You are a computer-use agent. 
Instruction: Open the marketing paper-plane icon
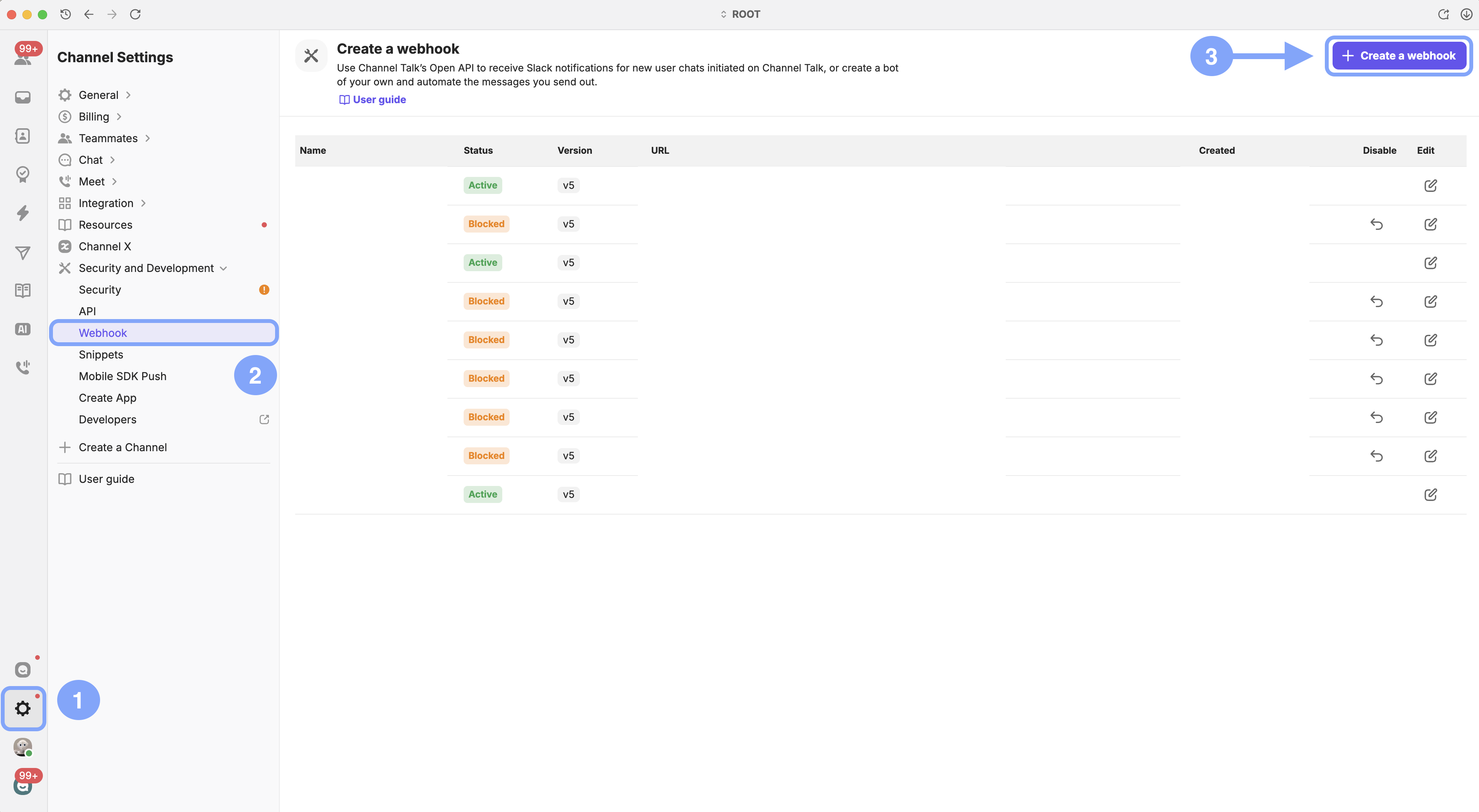(x=23, y=253)
